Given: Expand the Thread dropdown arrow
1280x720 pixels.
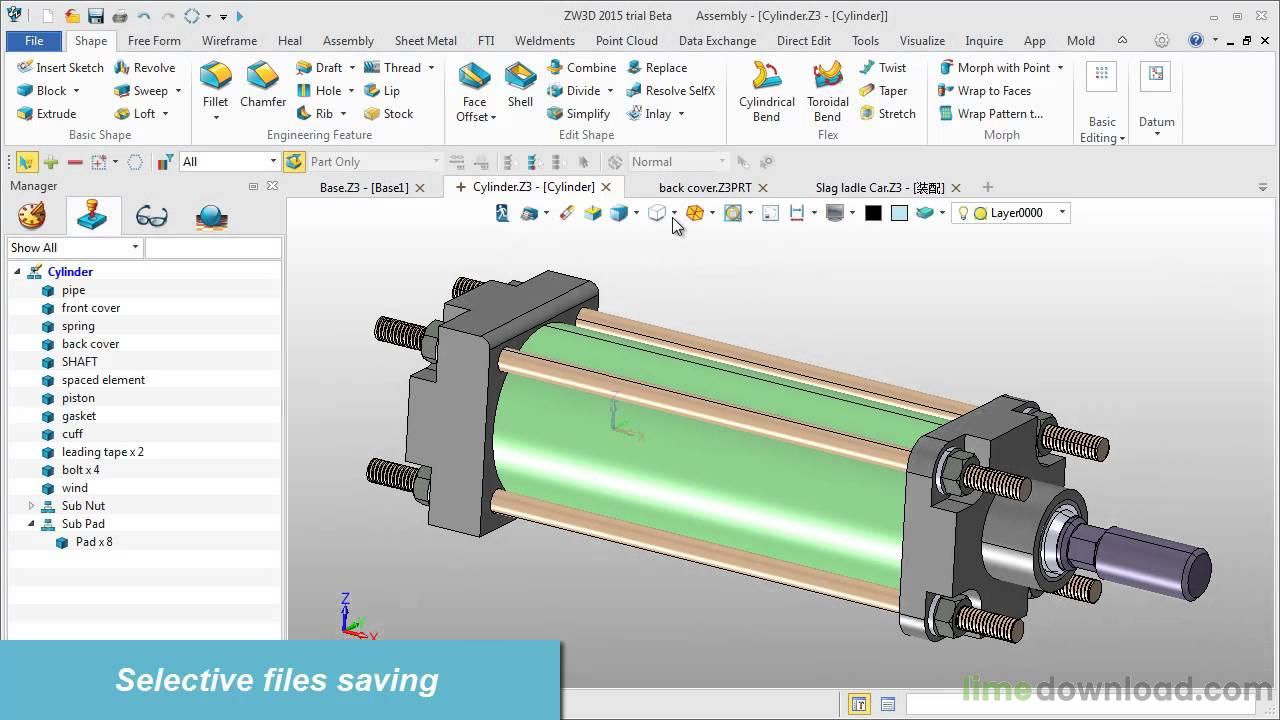Looking at the screenshot, I should (431, 67).
